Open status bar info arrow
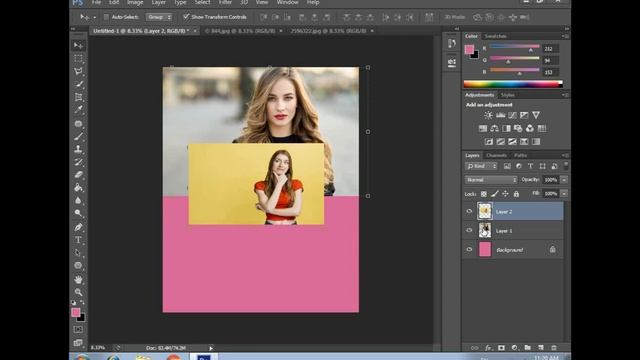 click(211, 348)
